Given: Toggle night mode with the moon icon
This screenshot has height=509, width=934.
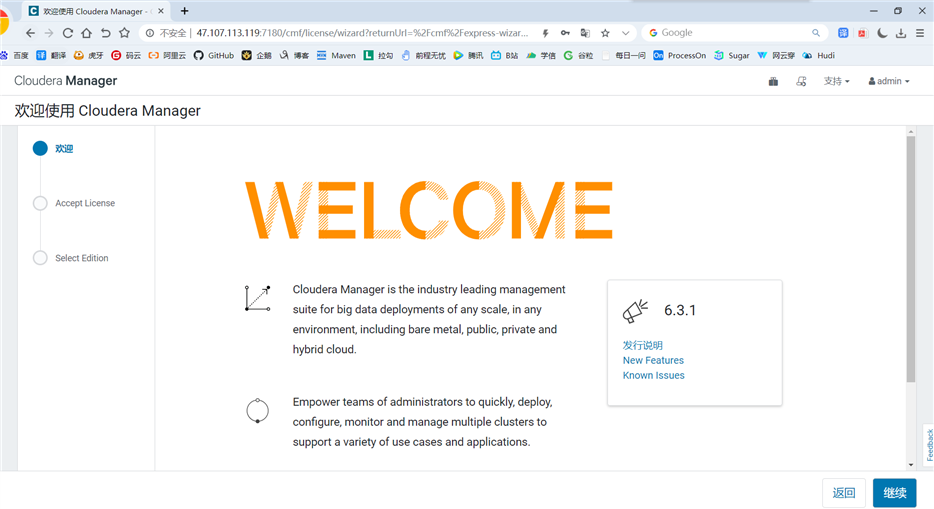Looking at the screenshot, I should pos(882,33).
